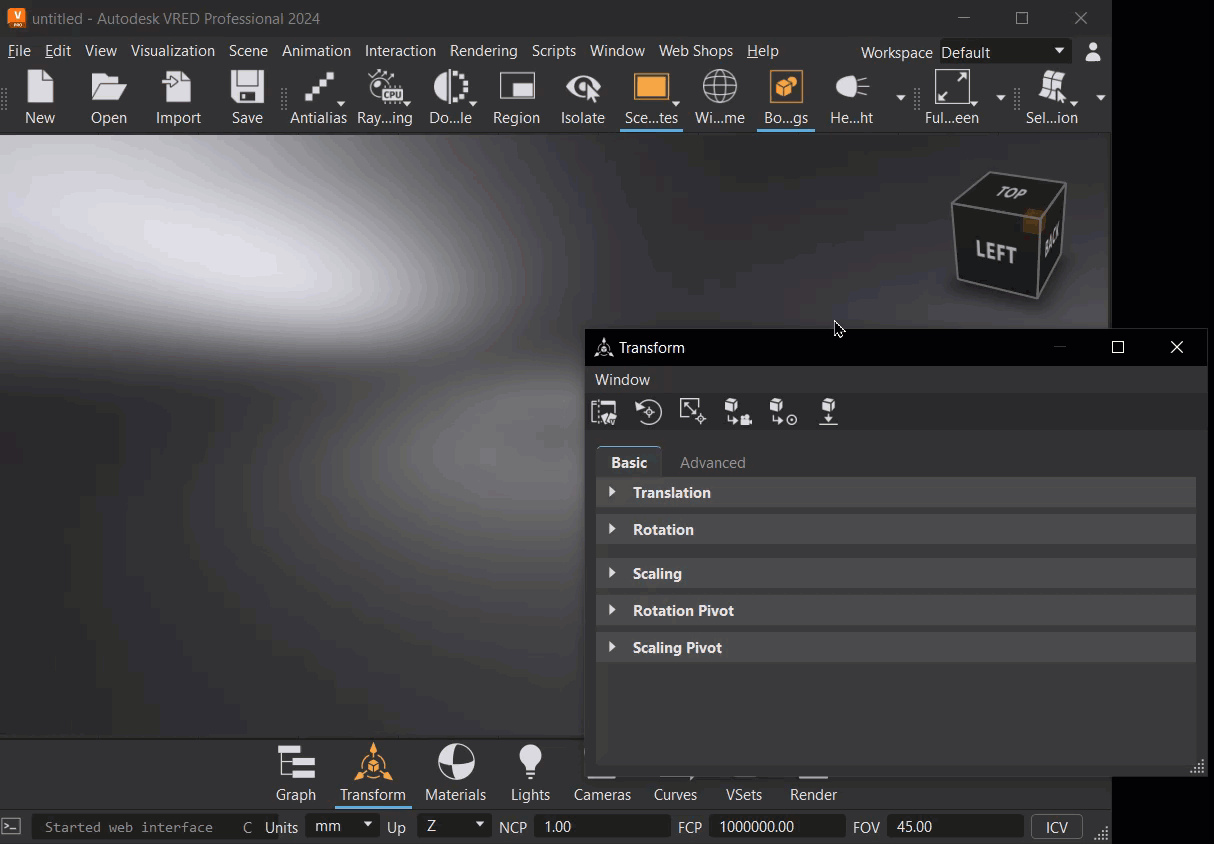The height and width of the screenshot is (844, 1214).
Task: Click the terminal icon in status bar
Action: pyautogui.click(x=11, y=826)
